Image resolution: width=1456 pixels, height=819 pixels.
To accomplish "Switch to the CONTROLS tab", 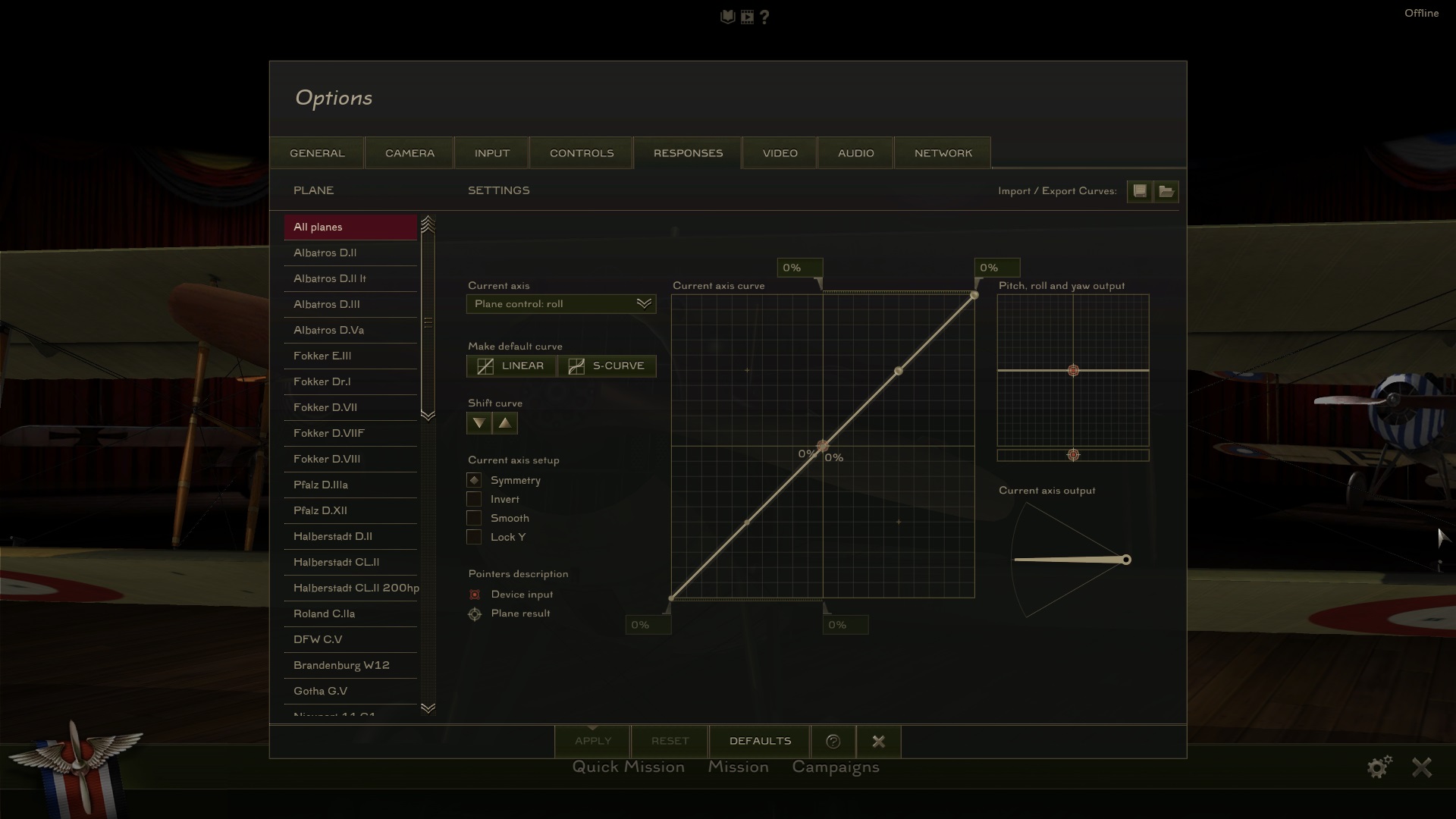I will point(582,153).
